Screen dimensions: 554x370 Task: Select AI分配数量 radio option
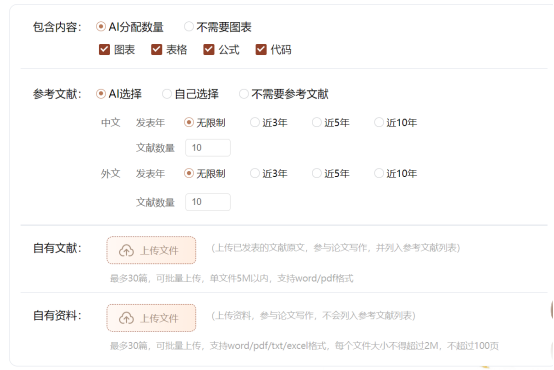click(x=101, y=26)
